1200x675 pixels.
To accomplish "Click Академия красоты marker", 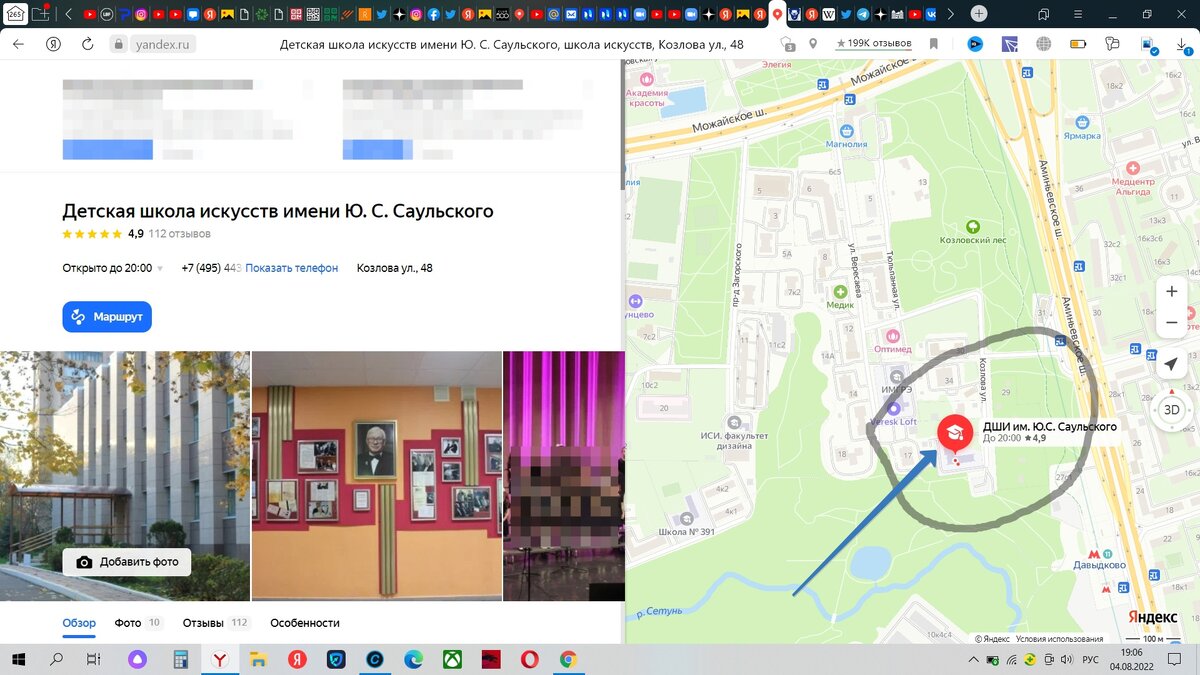I will coord(646,79).
